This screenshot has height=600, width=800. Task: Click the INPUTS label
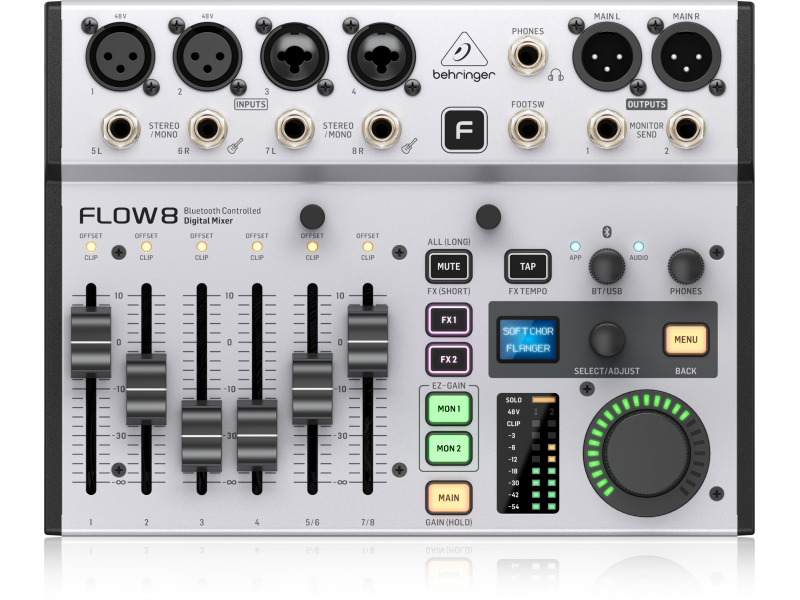tap(251, 104)
